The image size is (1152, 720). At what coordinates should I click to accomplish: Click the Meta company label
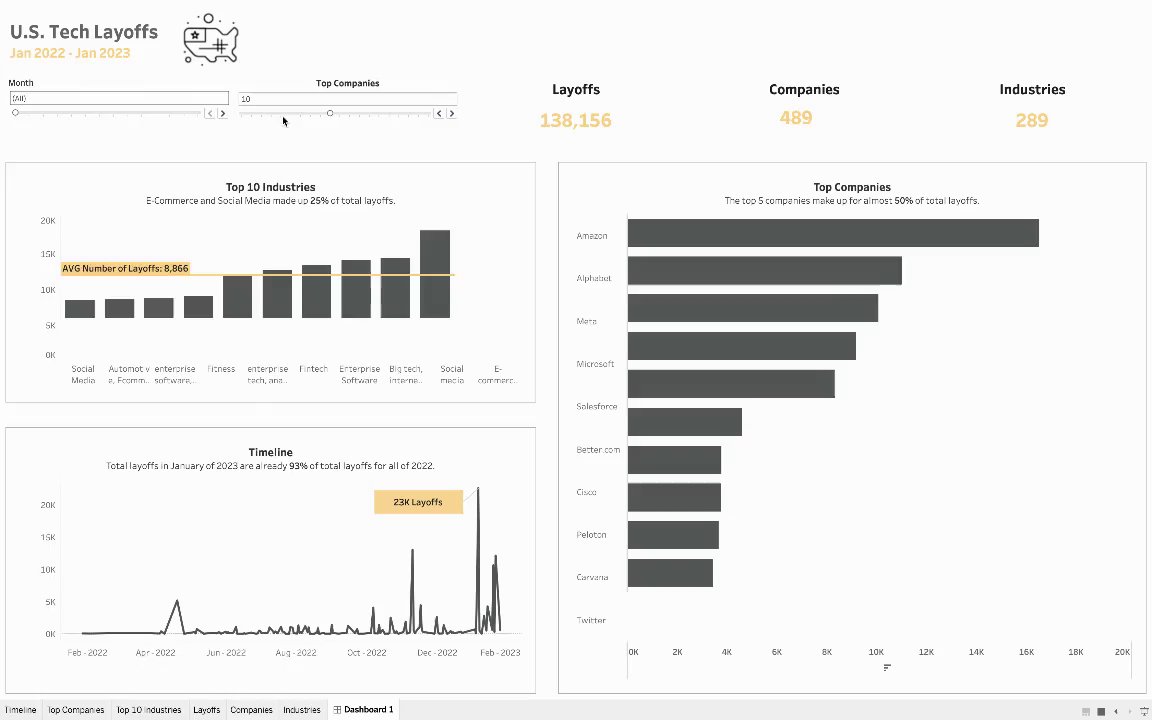tap(586, 321)
